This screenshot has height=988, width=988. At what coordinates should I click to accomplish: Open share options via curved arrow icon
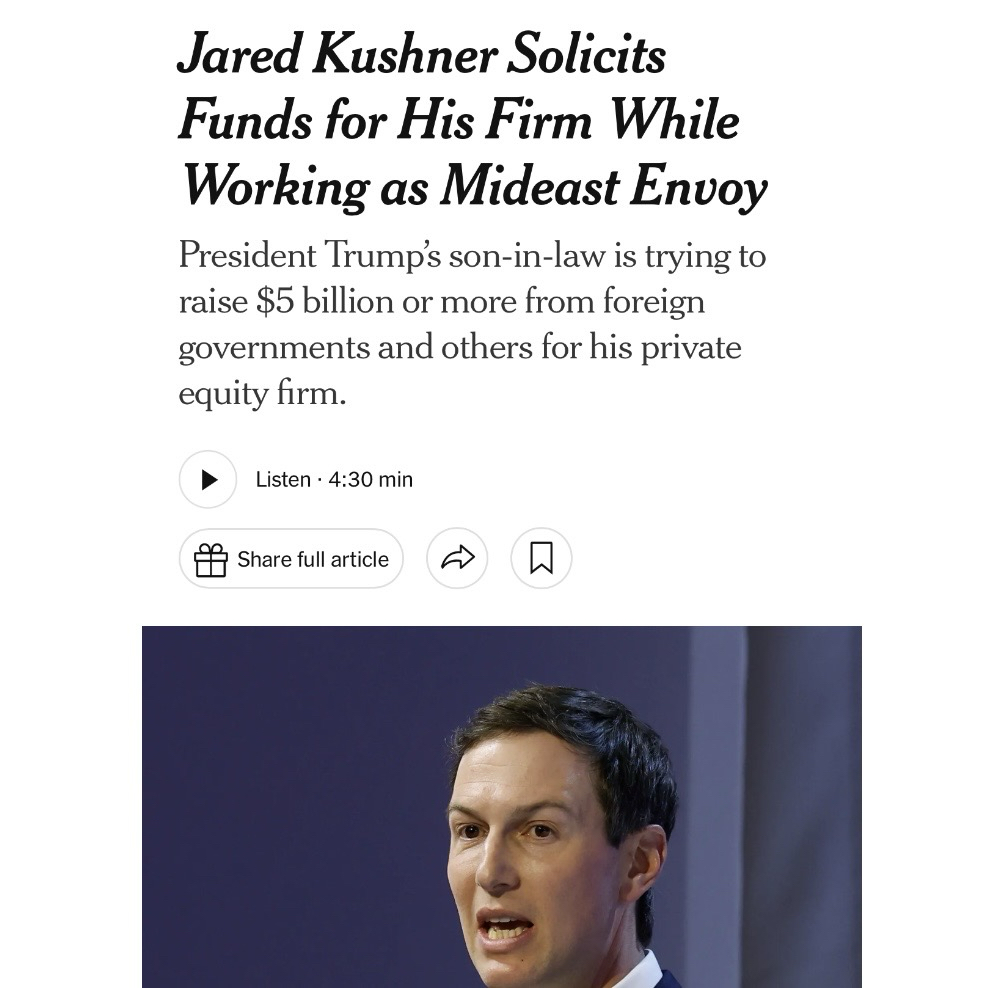pyautogui.click(x=457, y=558)
